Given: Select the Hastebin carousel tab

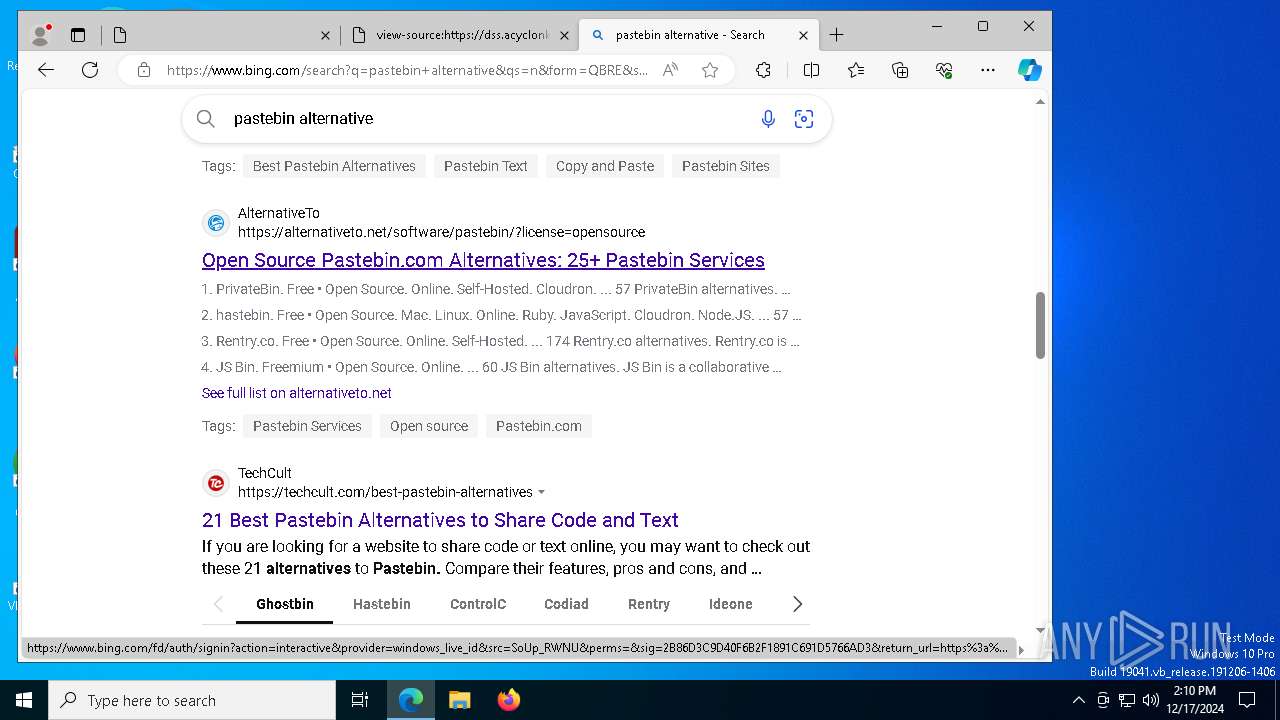Looking at the screenshot, I should click(382, 604).
